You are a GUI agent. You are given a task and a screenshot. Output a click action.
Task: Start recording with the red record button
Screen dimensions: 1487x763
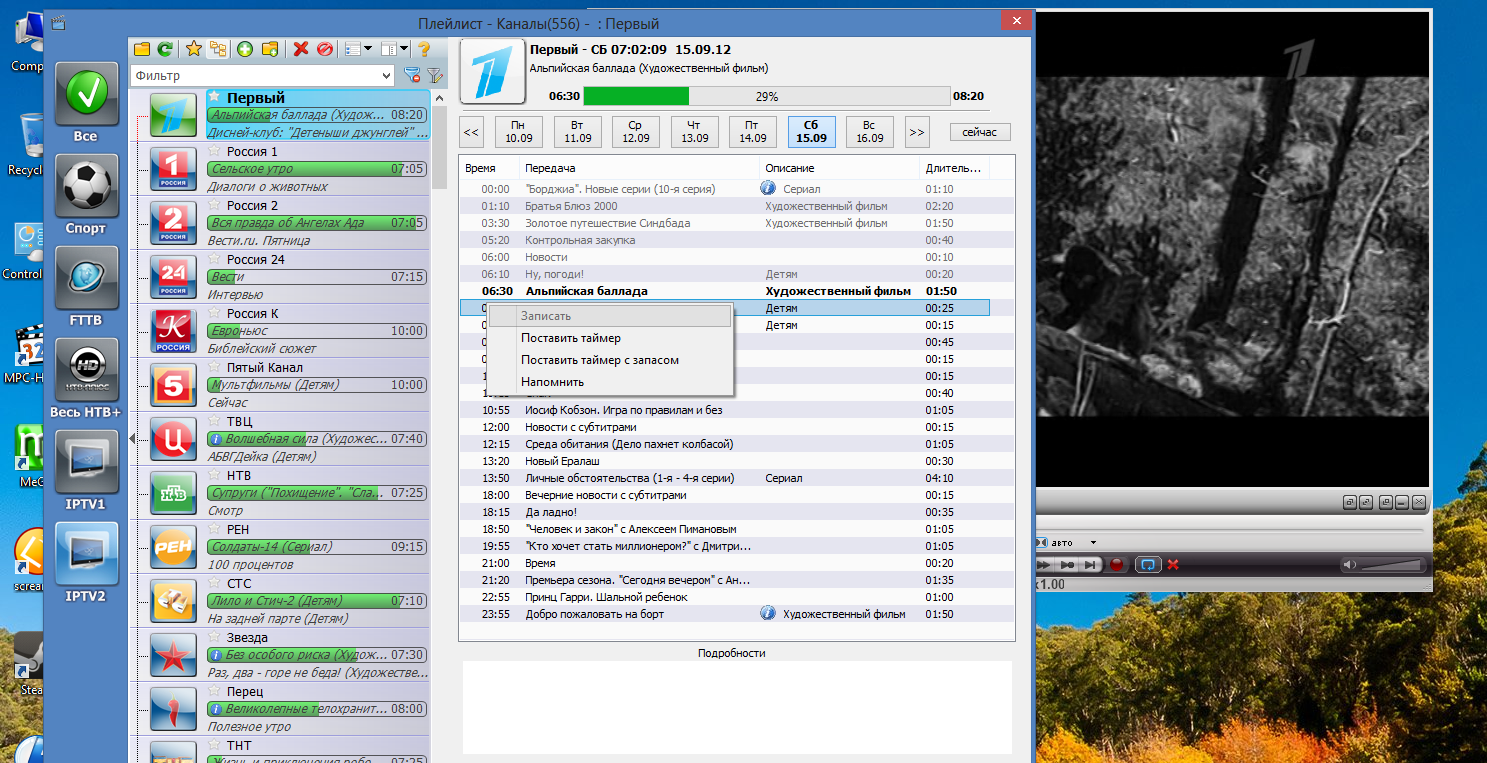coord(1118,565)
